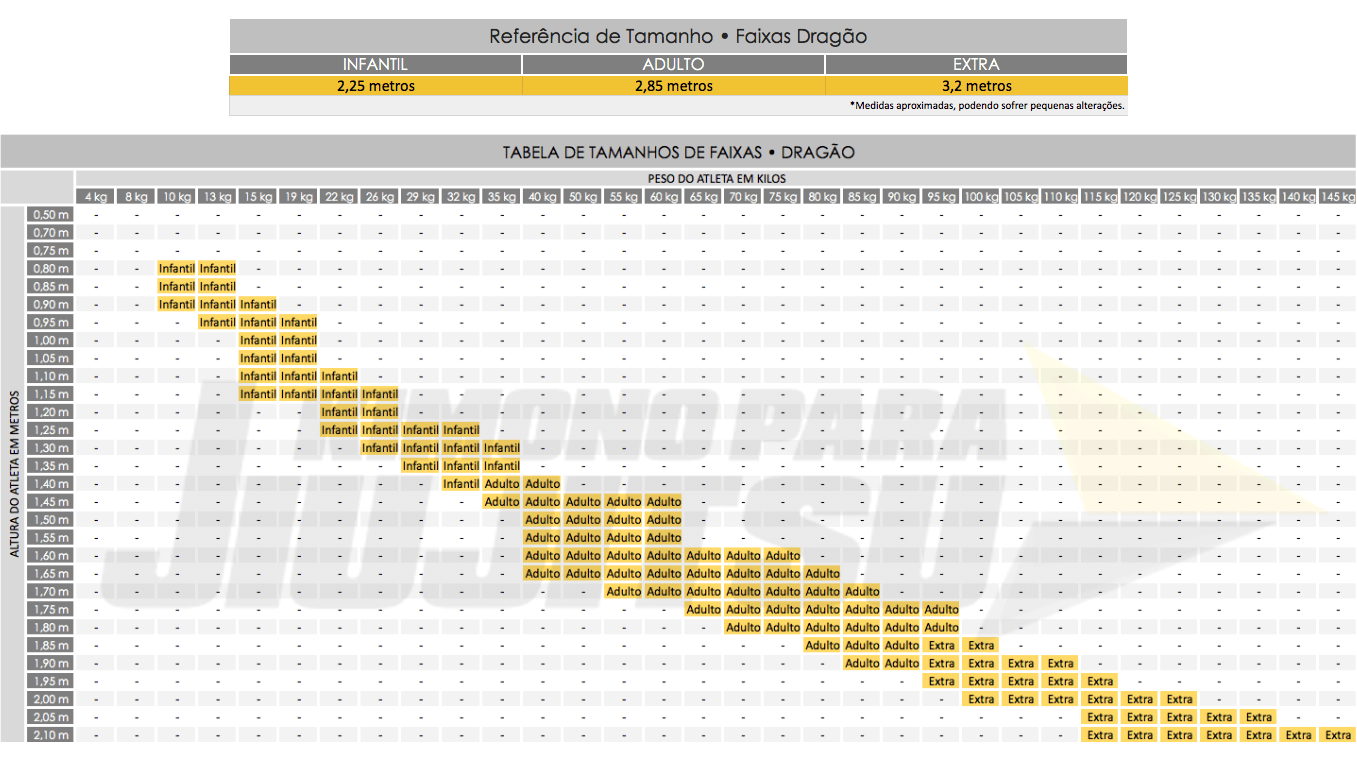Select the '60 kg' column header
Image resolution: width=1357 pixels, height=758 pixels.
point(663,197)
